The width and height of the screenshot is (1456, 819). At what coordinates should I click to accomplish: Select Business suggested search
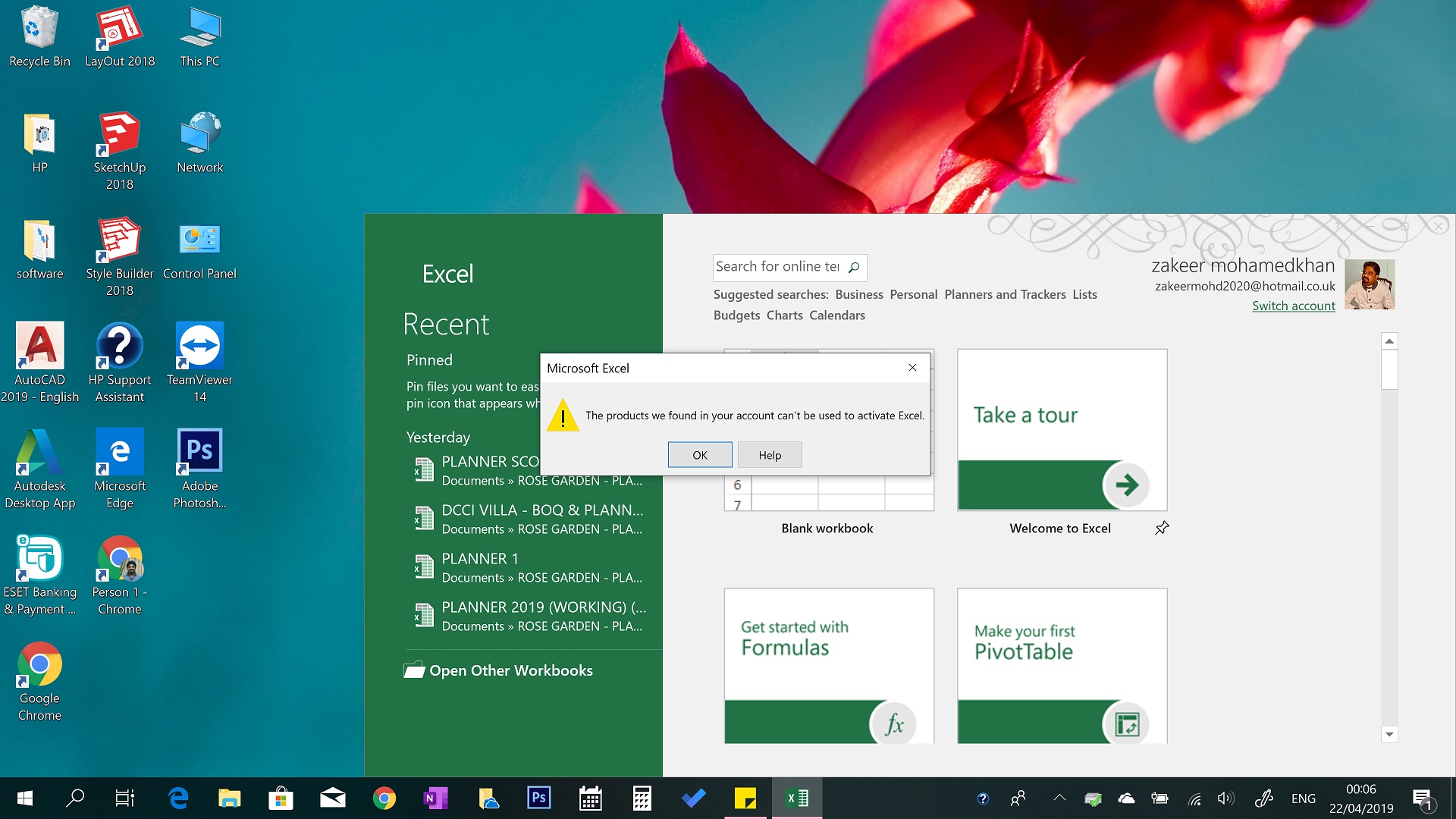click(859, 294)
